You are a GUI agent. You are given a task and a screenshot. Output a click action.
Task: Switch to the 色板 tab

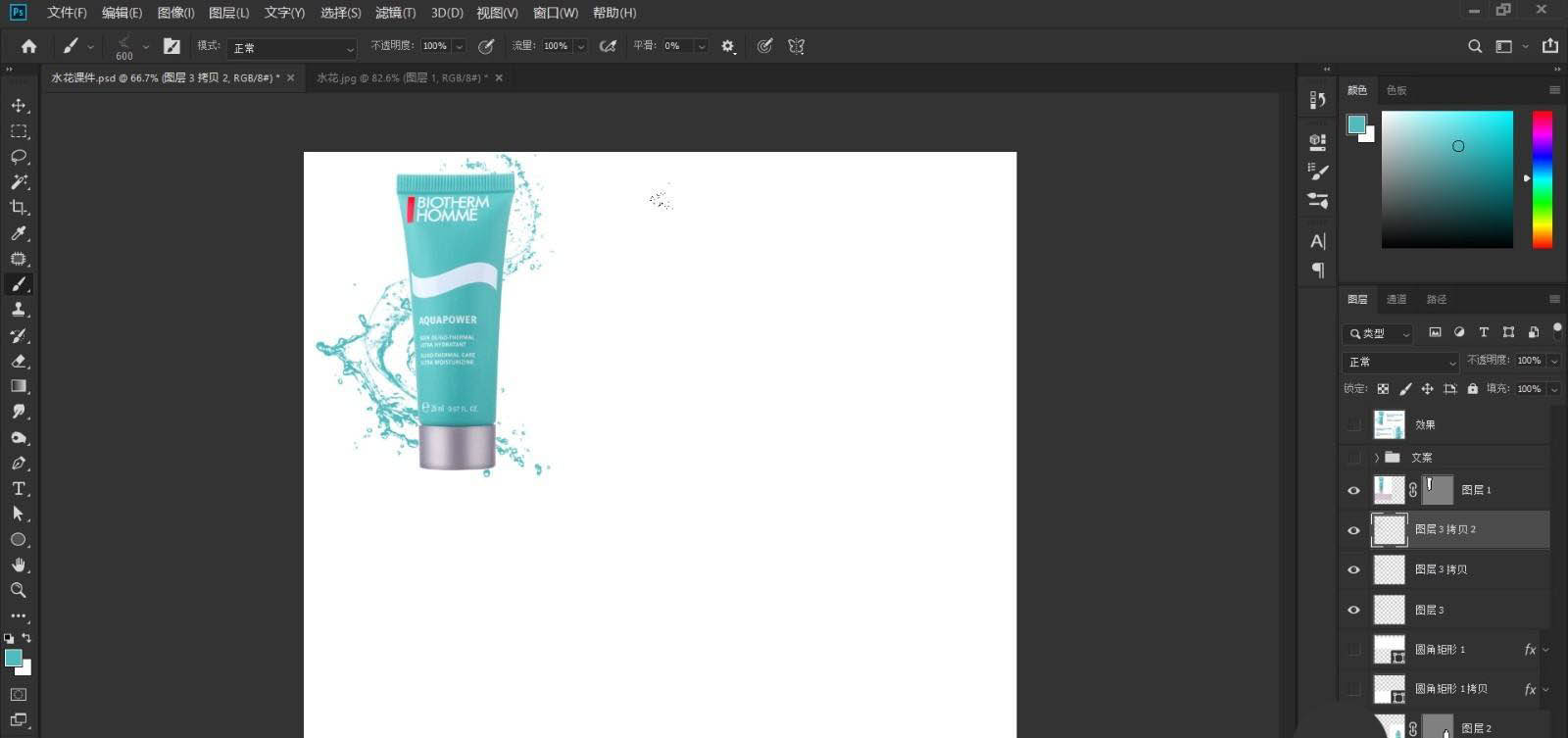click(1396, 90)
